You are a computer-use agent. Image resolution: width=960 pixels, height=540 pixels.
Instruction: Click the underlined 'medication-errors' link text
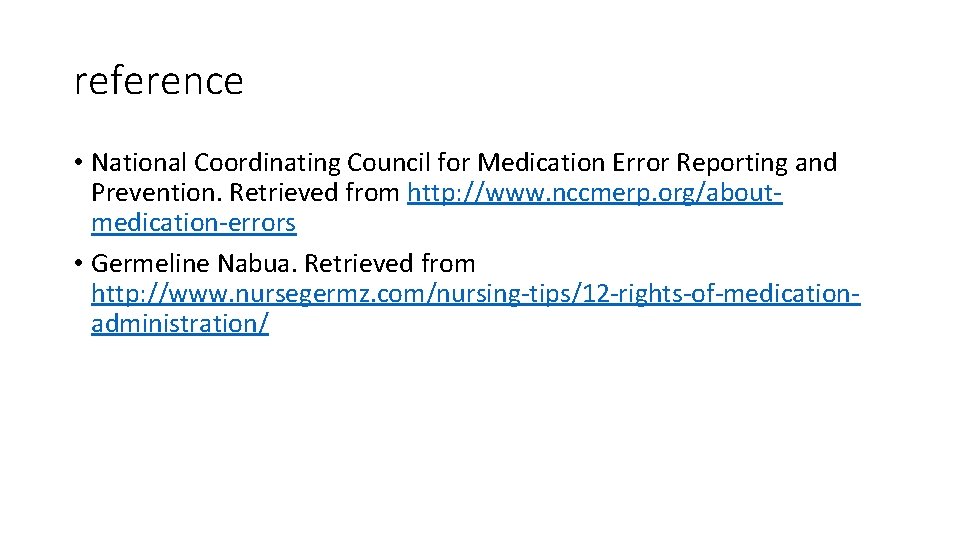(x=193, y=223)
